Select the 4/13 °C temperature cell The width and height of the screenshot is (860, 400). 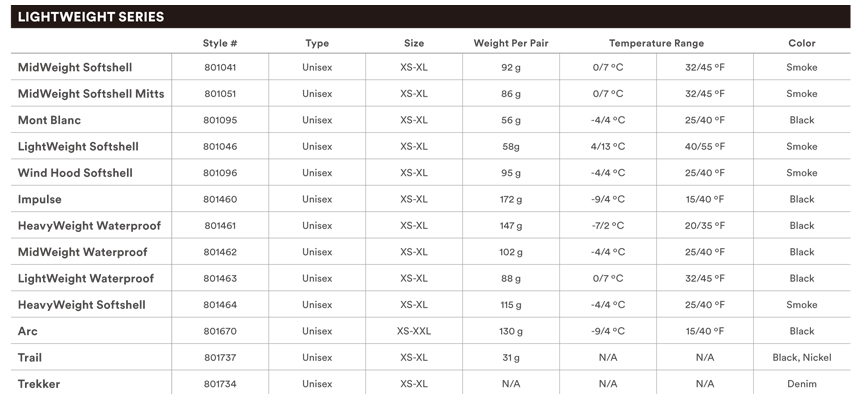(x=607, y=147)
